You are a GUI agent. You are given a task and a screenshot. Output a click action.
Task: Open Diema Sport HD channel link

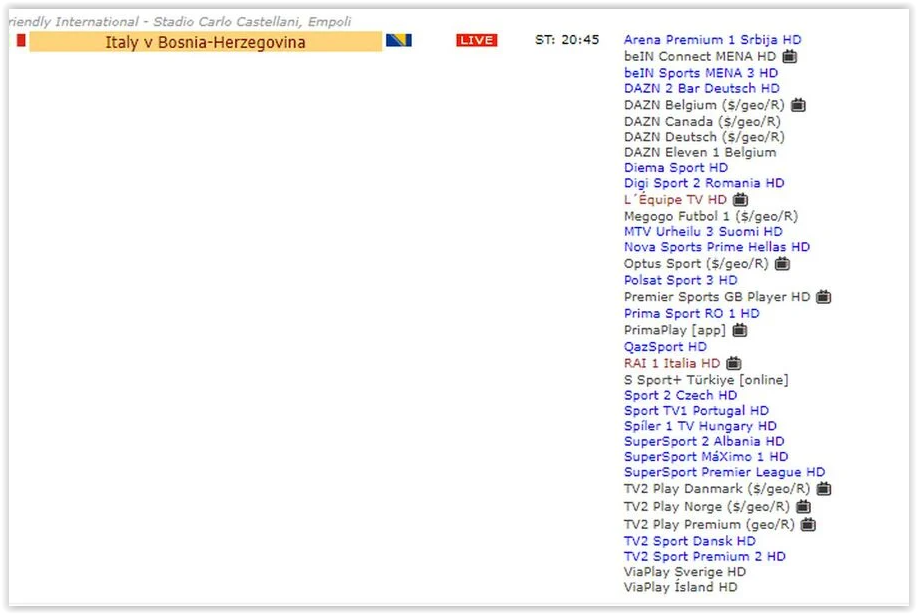point(676,168)
